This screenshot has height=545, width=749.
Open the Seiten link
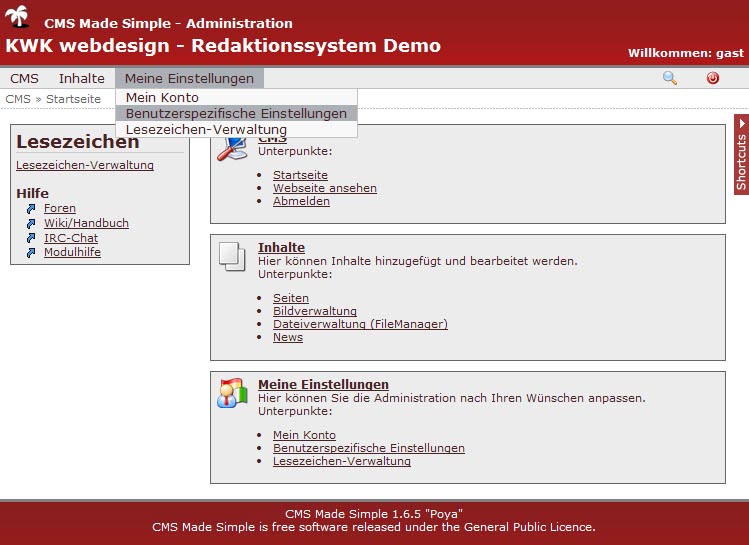pos(291,298)
